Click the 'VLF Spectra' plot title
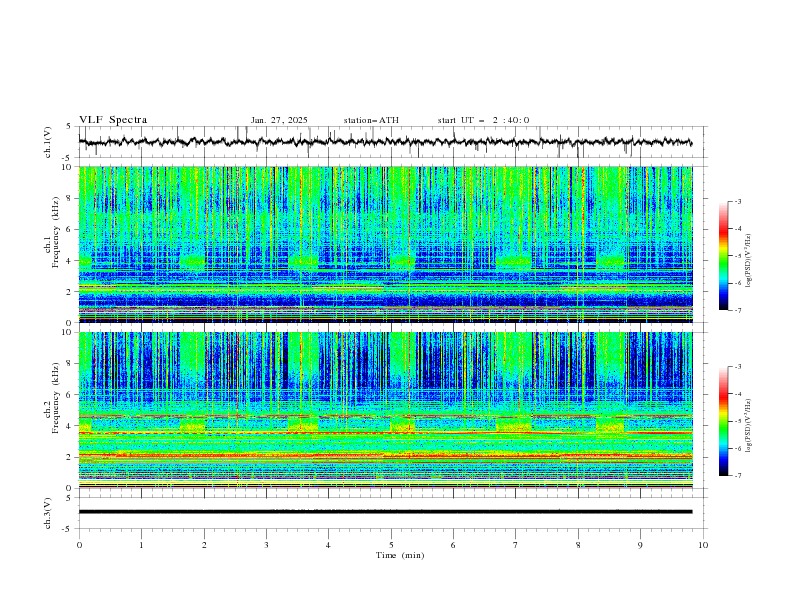This screenshot has width=792, height=612. (x=113, y=120)
